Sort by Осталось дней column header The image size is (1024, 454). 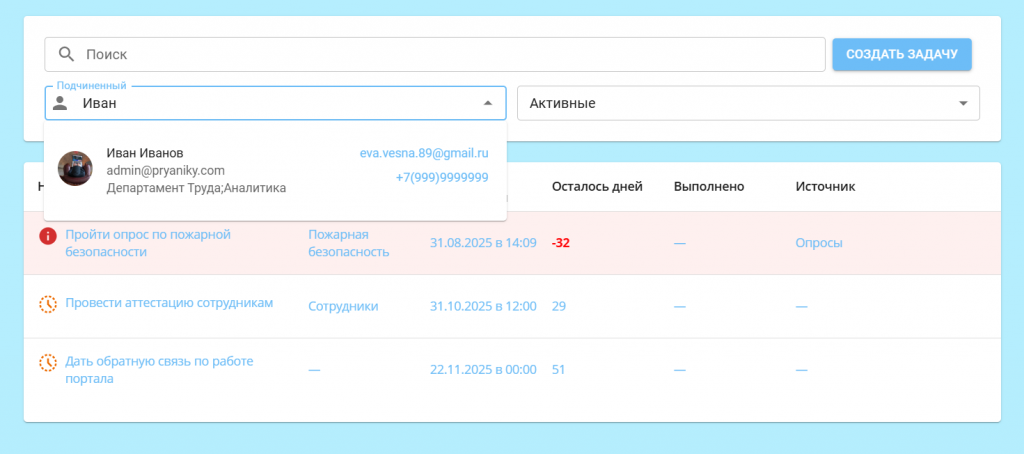pyautogui.click(x=597, y=186)
